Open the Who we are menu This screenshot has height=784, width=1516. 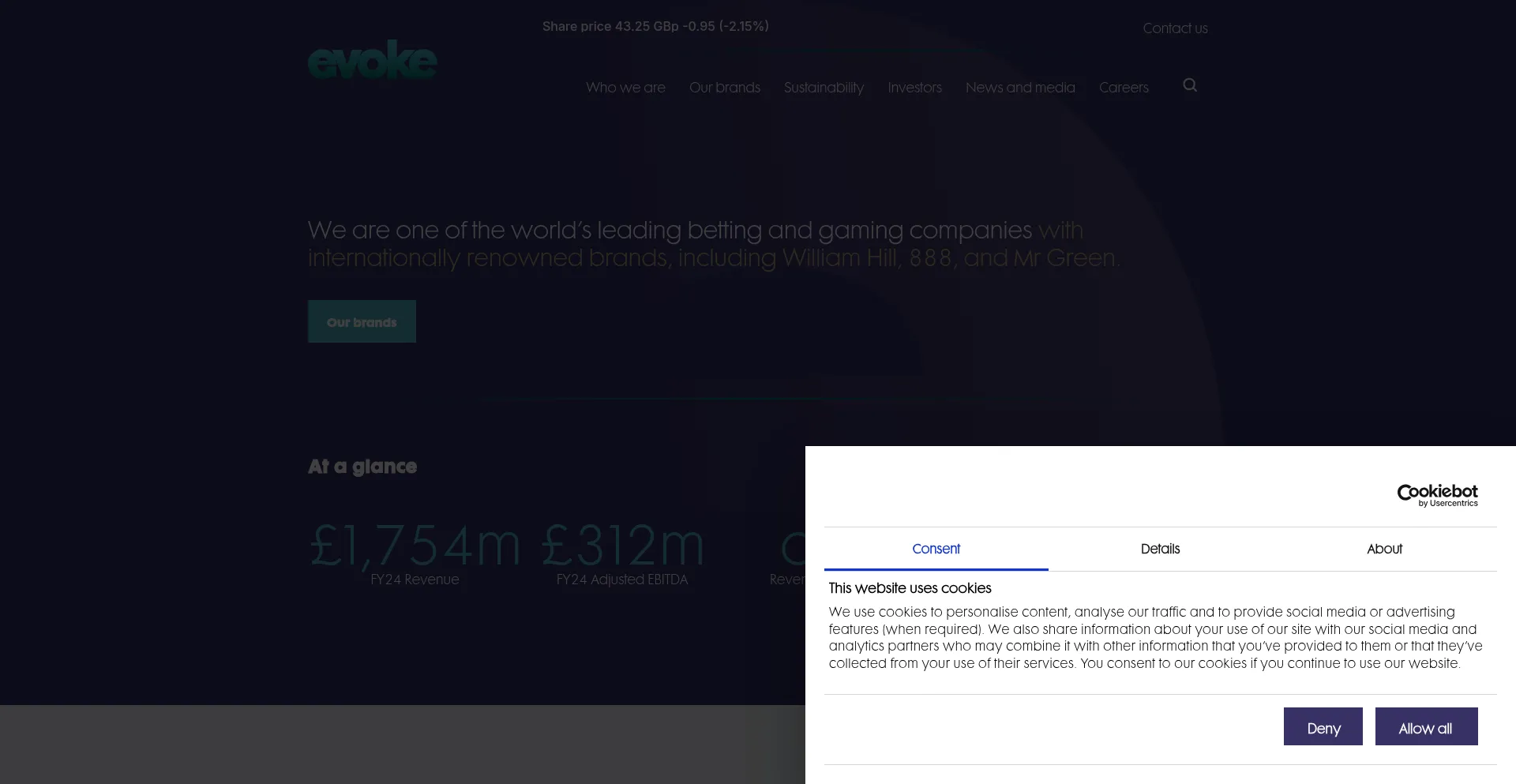[625, 88]
